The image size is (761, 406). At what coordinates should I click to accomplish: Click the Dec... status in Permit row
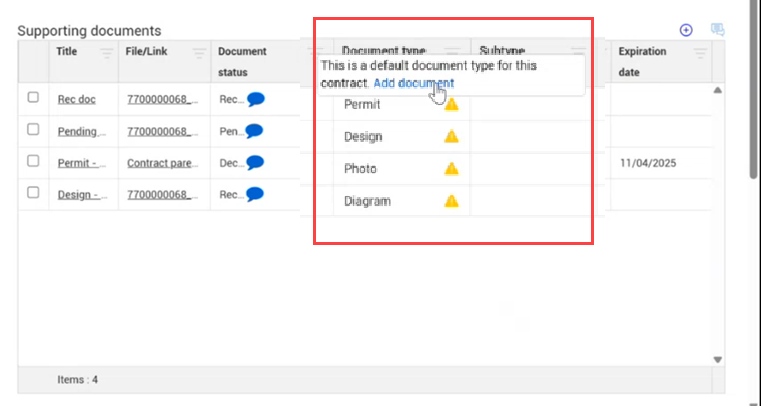pos(232,163)
